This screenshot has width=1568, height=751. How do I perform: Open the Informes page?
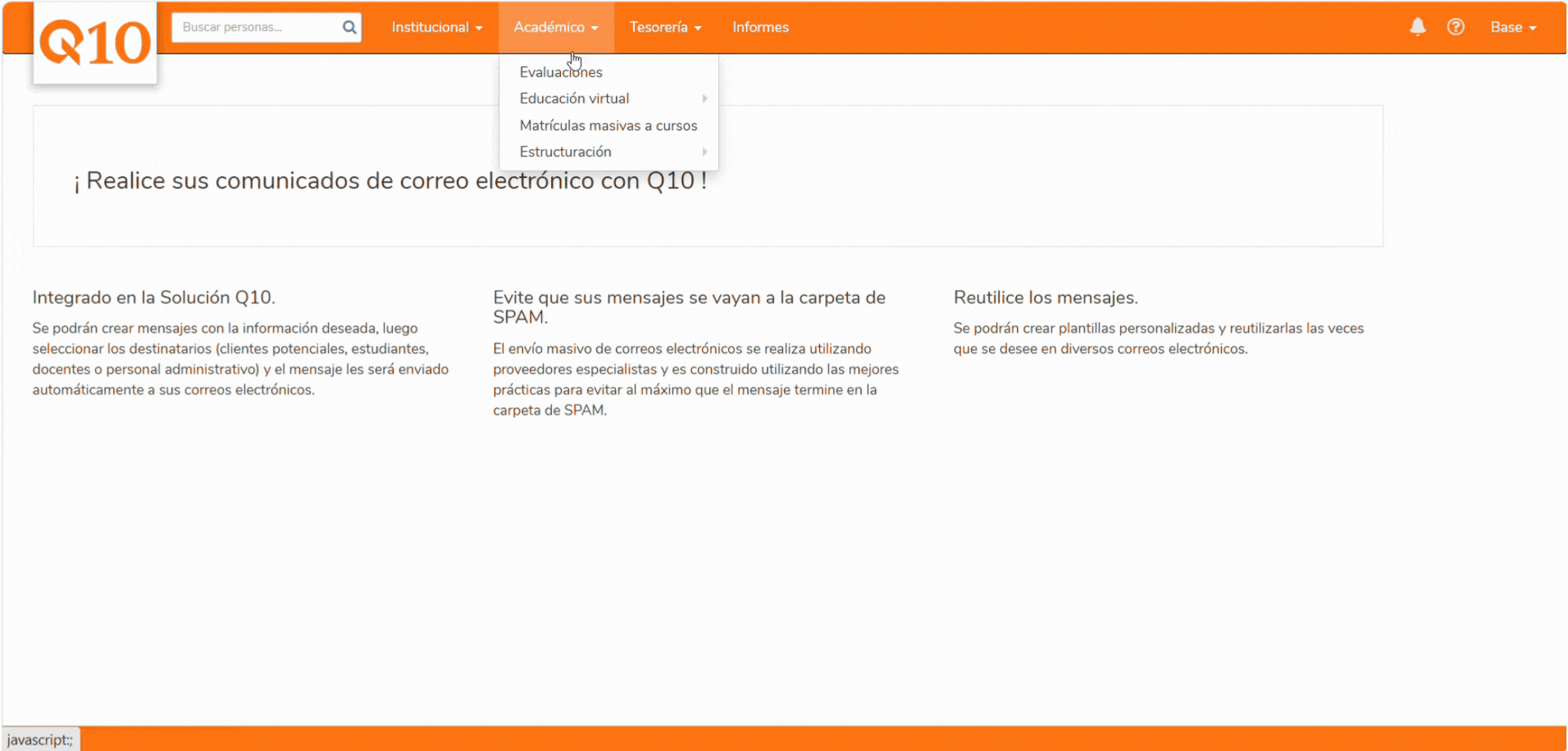pos(760,27)
